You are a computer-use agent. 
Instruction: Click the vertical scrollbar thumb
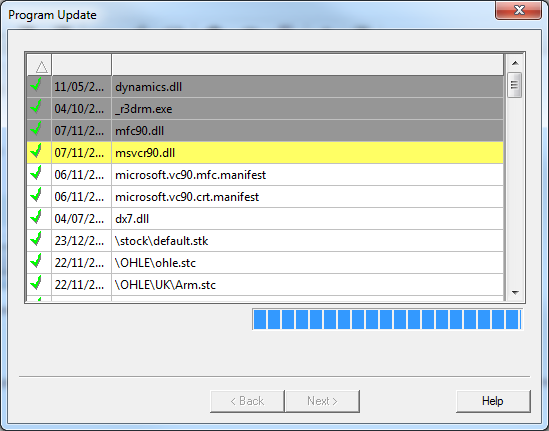click(514, 85)
